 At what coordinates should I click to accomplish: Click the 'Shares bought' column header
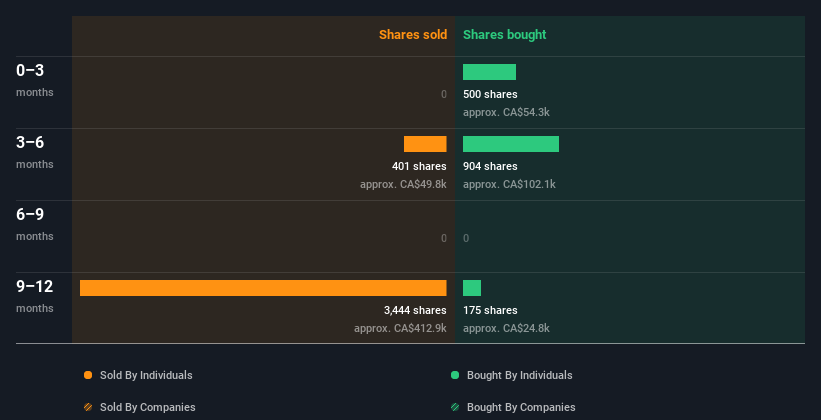click(504, 35)
